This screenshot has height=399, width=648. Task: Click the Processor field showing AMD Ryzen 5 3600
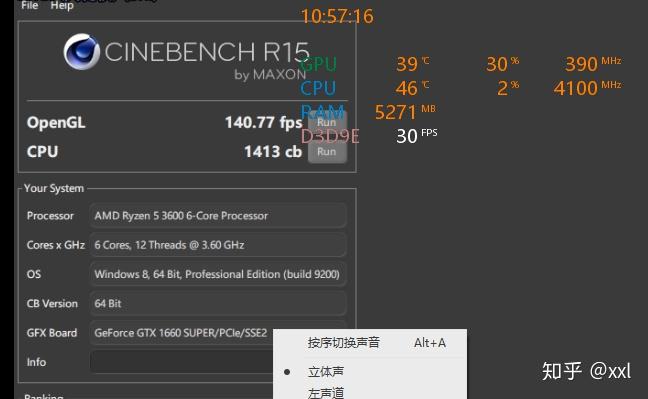click(218, 215)
